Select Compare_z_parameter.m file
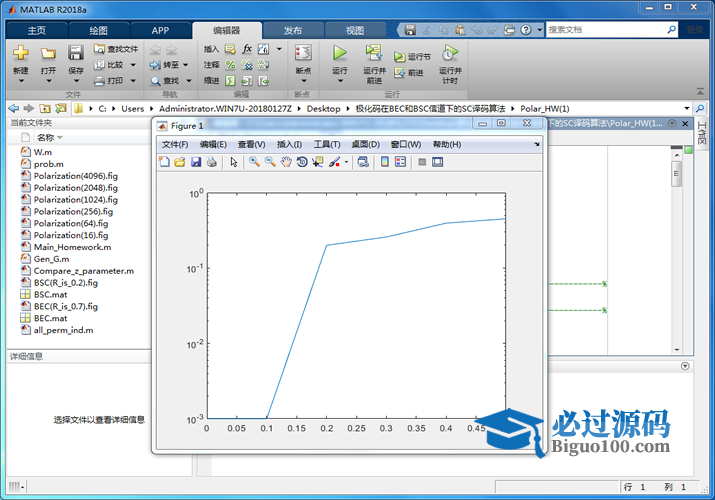The image size is (715, 500). [83, 271]
